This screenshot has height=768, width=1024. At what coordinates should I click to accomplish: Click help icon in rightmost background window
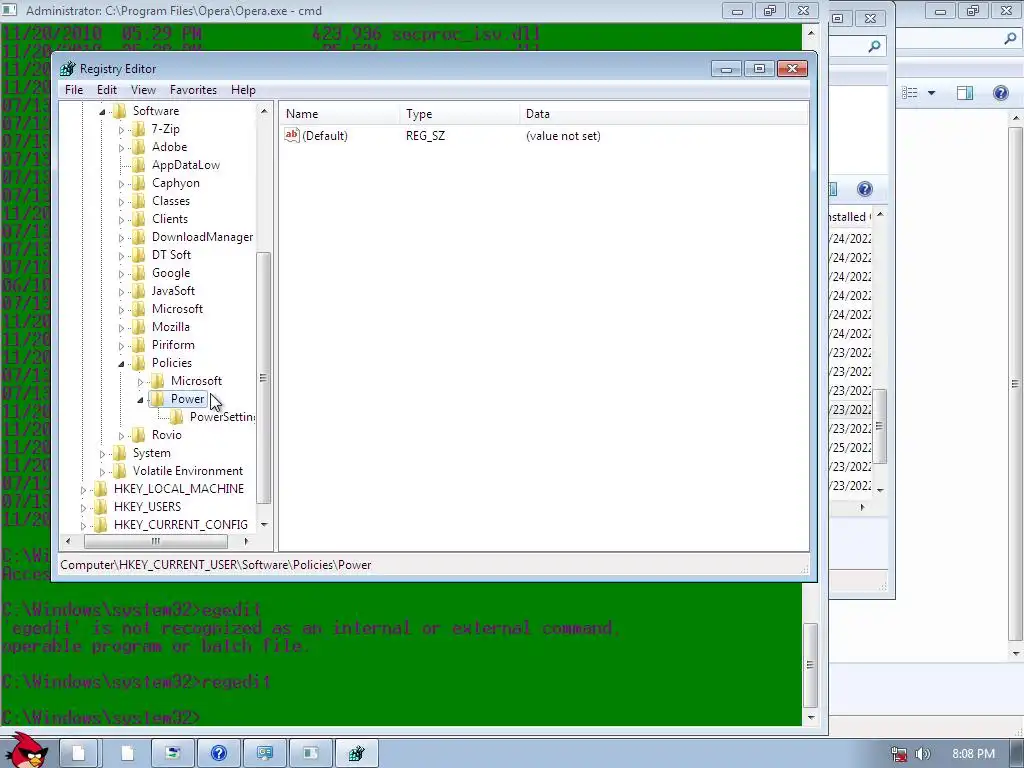click(x=1000, y=93)
